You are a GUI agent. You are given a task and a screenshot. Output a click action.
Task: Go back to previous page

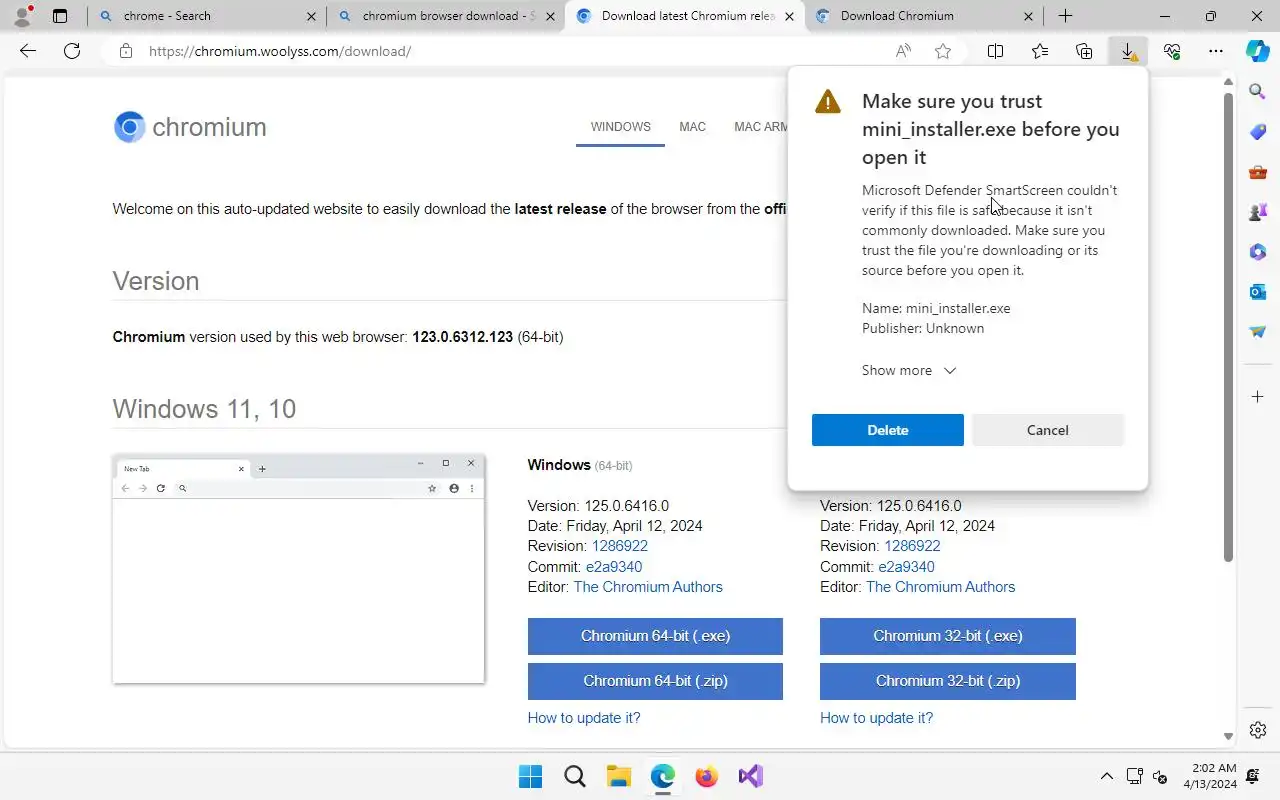[x=28, y=51]
